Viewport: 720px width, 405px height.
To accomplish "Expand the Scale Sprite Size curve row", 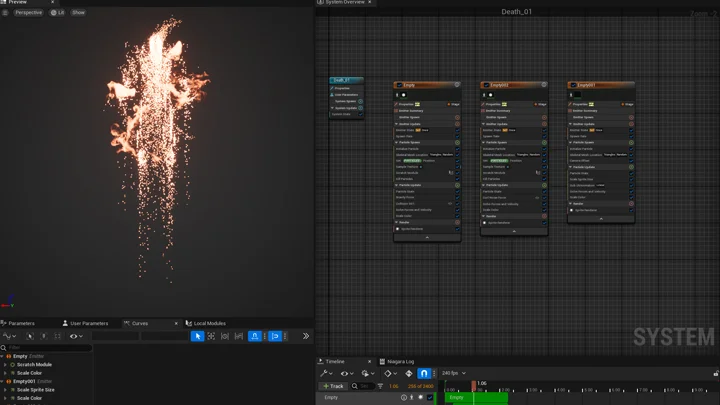I will point(6,389).
